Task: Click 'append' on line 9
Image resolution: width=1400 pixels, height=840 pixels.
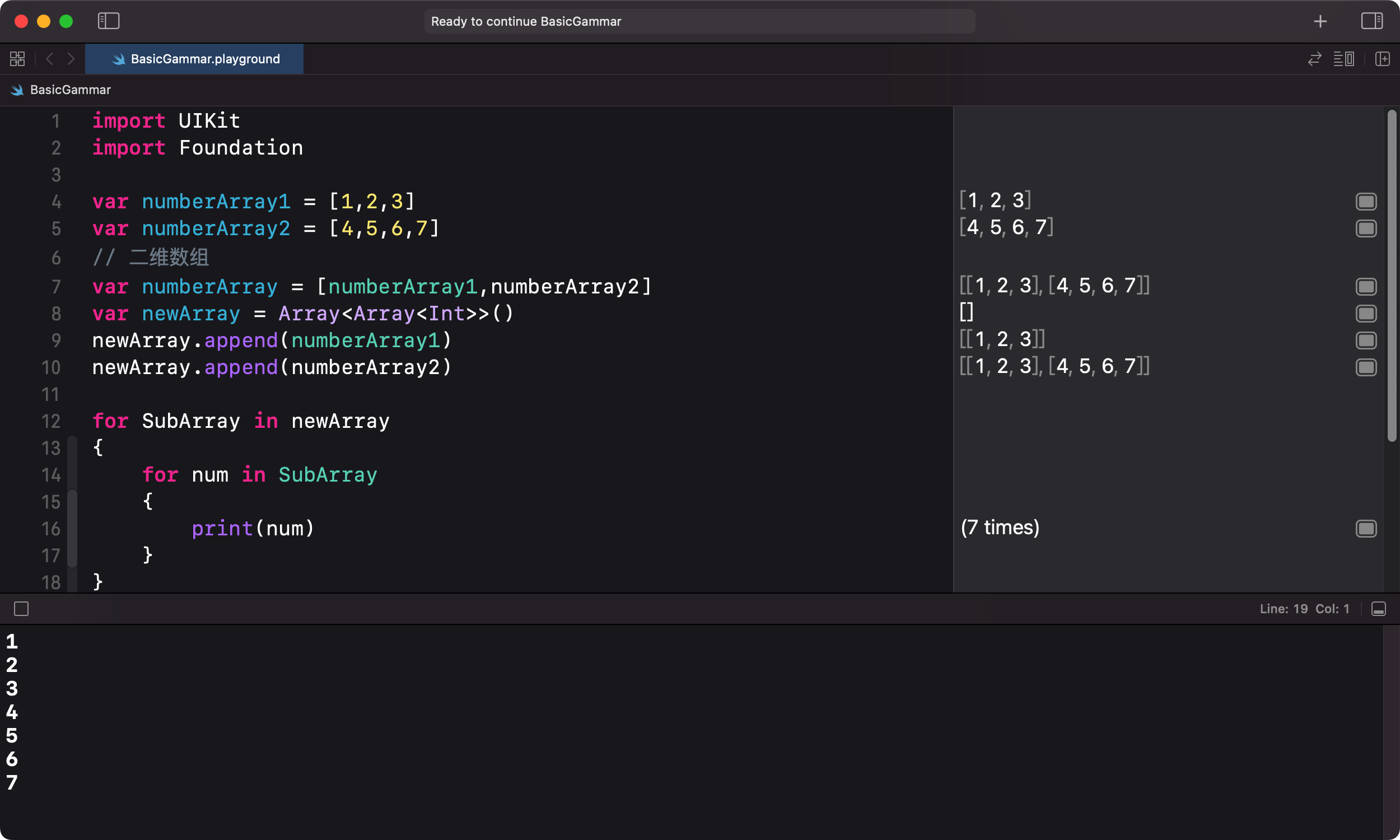Action: pyautogui.click(x=241, y=340)
